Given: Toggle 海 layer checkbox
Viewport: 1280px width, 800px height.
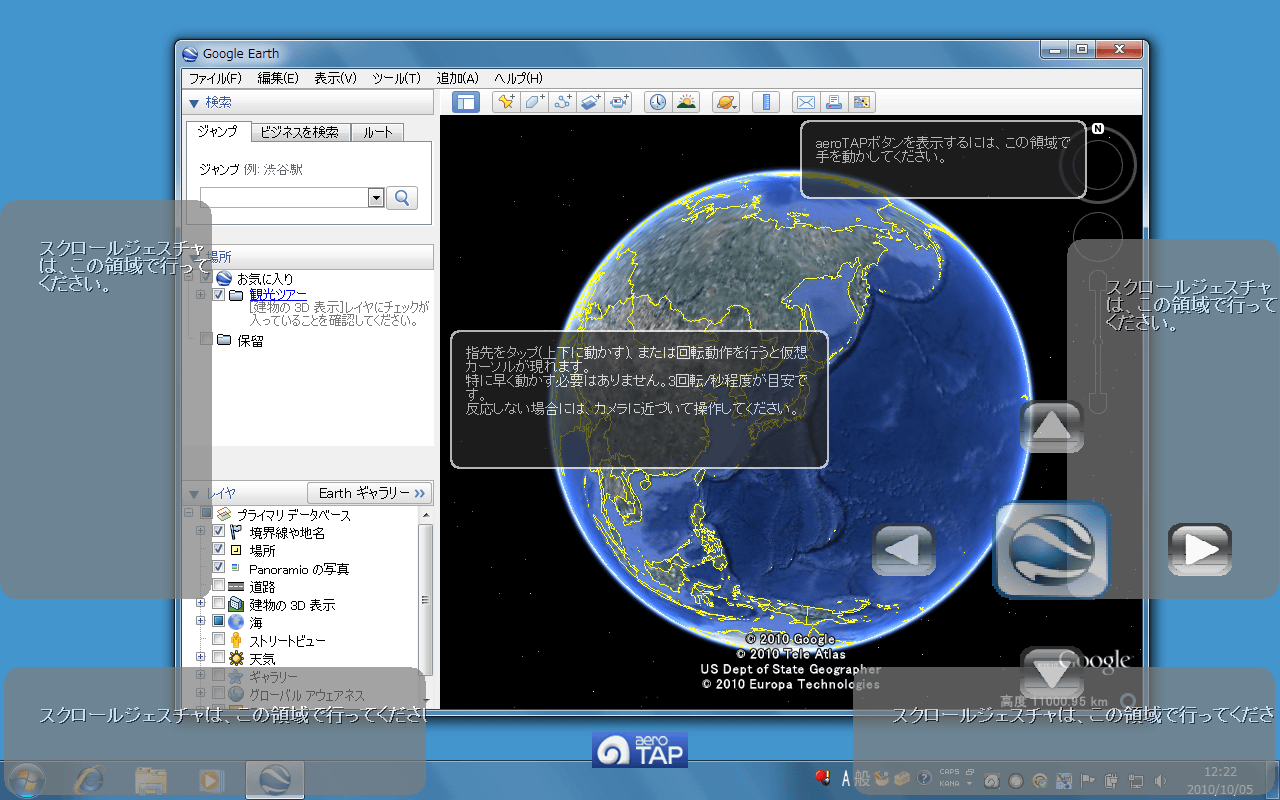Looking at the screenshot, I should pyautogui.click(x=219, y=622).
